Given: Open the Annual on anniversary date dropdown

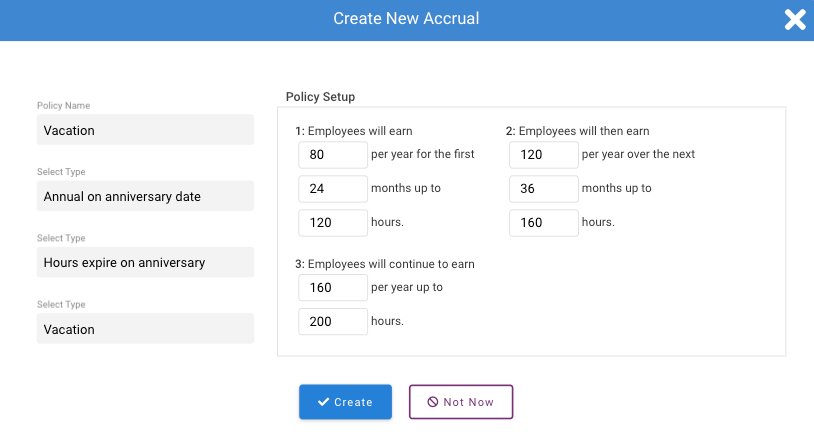Looking at the screenshot, I should 145,196.
